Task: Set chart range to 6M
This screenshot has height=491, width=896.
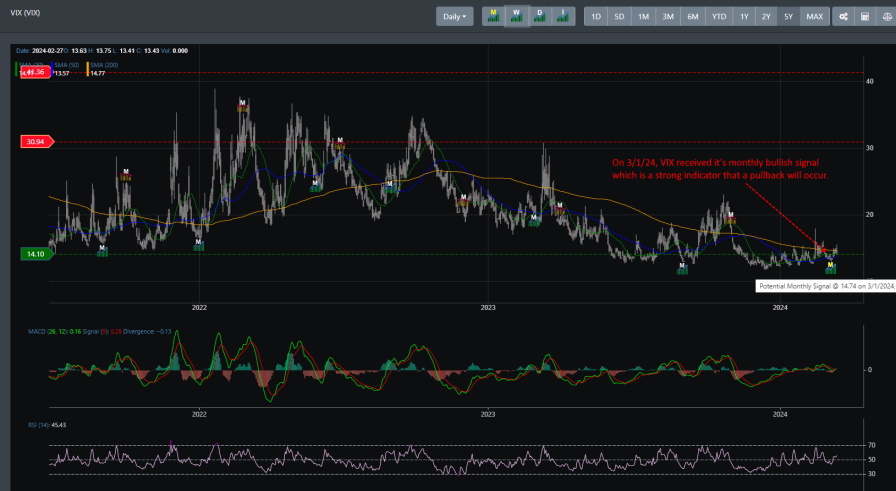Action: point(693,17)
